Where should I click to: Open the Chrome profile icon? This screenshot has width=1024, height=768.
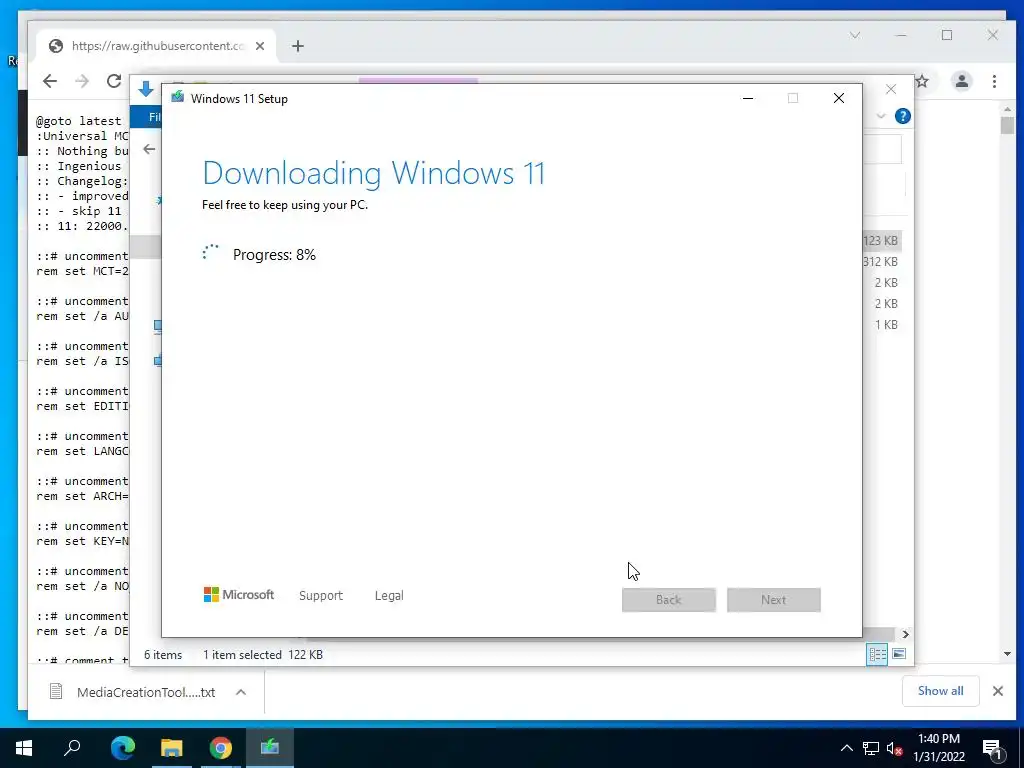click(961, 81)
